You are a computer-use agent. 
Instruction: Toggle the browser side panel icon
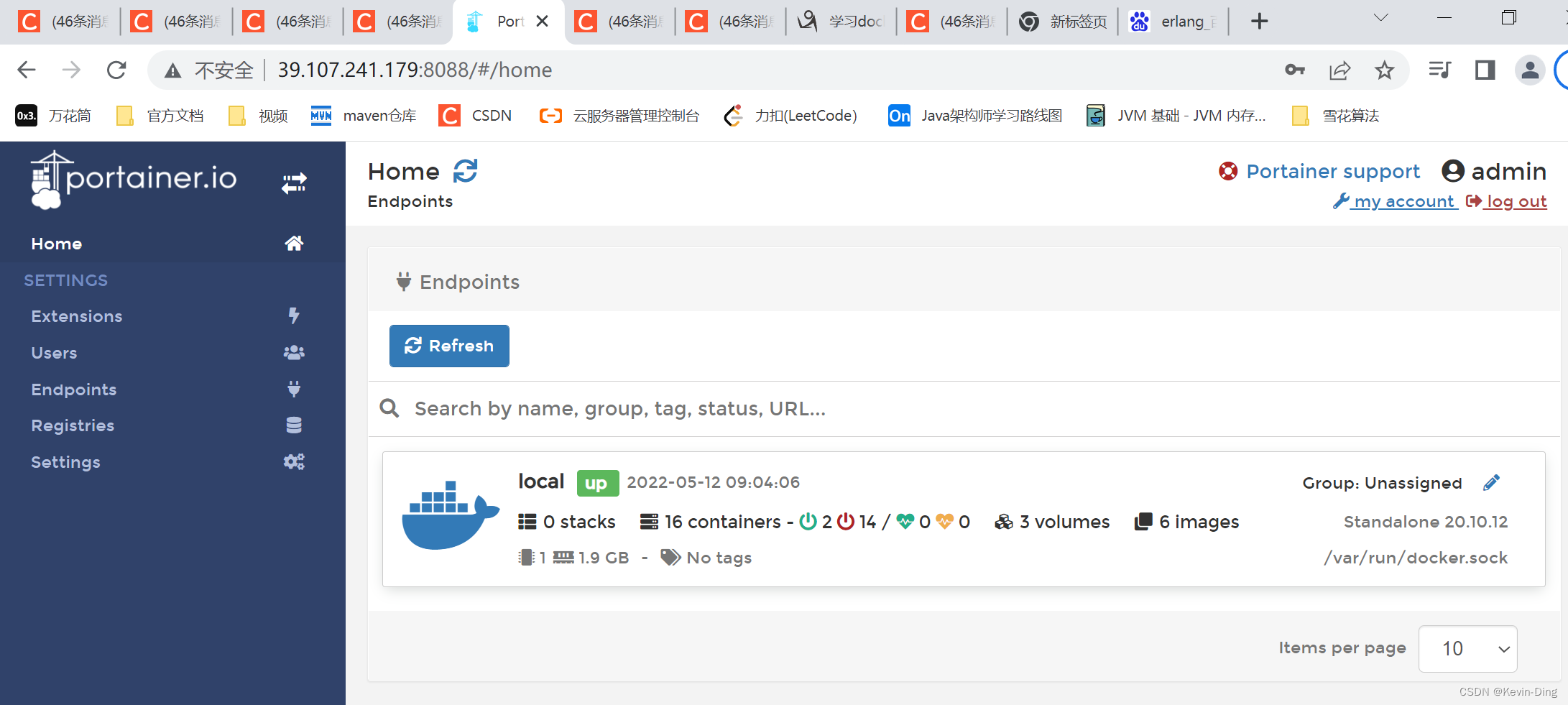1485,70
